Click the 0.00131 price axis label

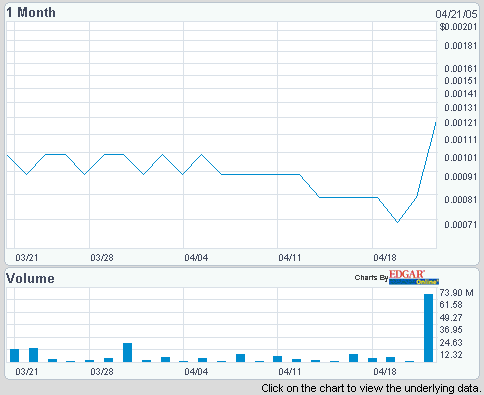(461, 108)
